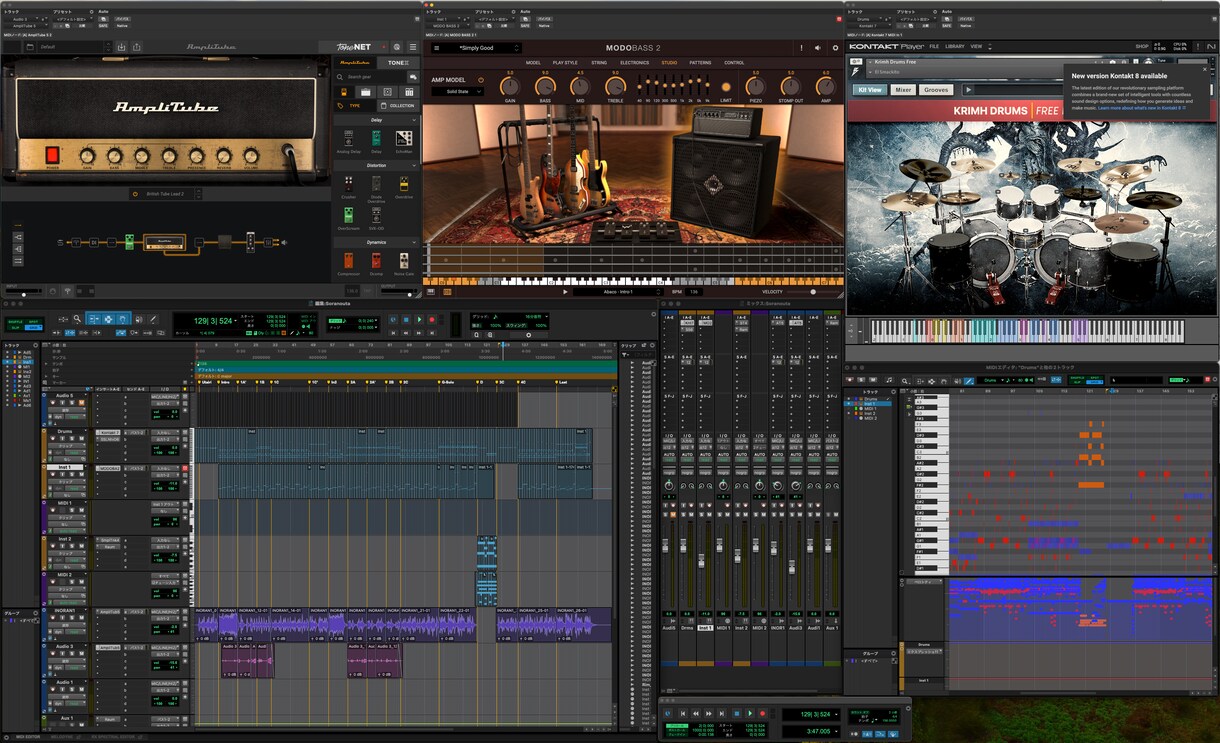
Task: Select the Noise Gate pedal
Action: point(404,260)
